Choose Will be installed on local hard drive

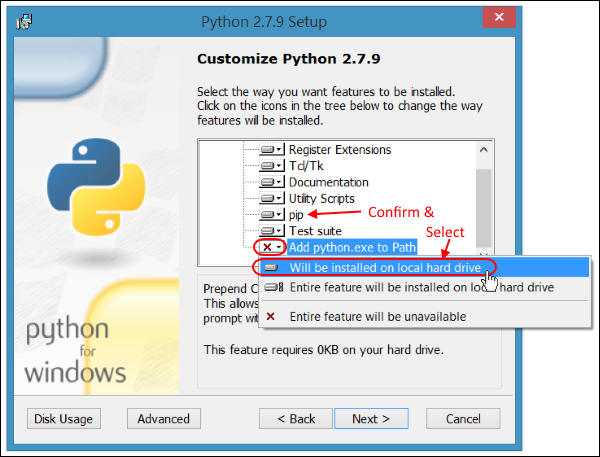coord(424,267)
